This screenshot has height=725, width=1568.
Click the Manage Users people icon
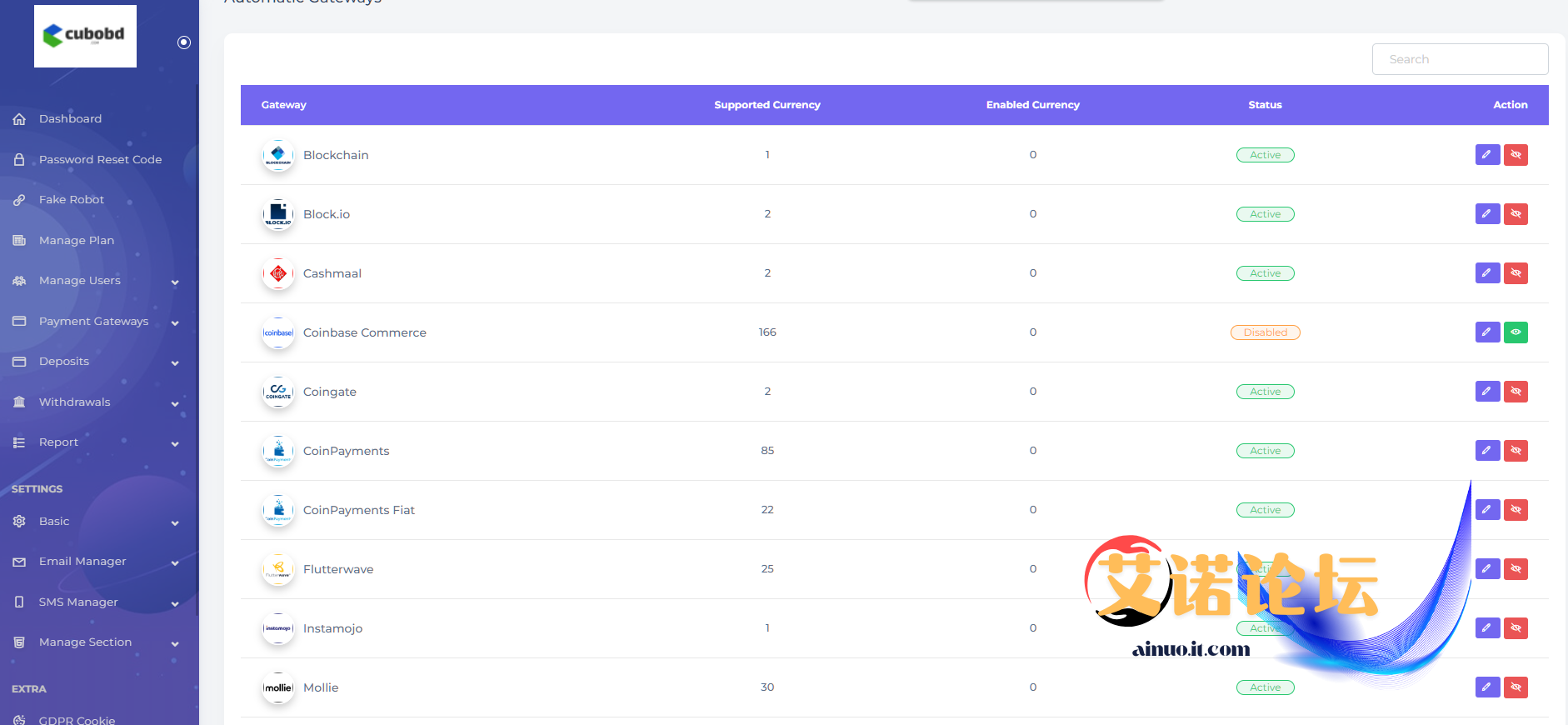coord(19,281)
